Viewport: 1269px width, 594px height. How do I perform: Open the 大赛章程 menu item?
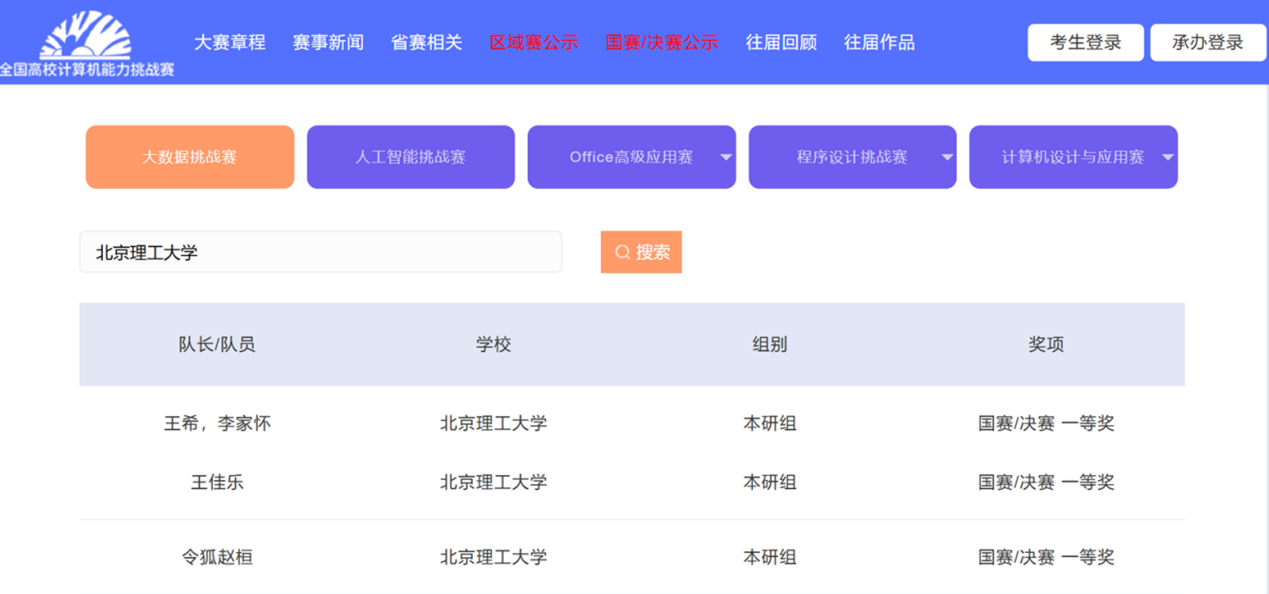pos(230,43)
